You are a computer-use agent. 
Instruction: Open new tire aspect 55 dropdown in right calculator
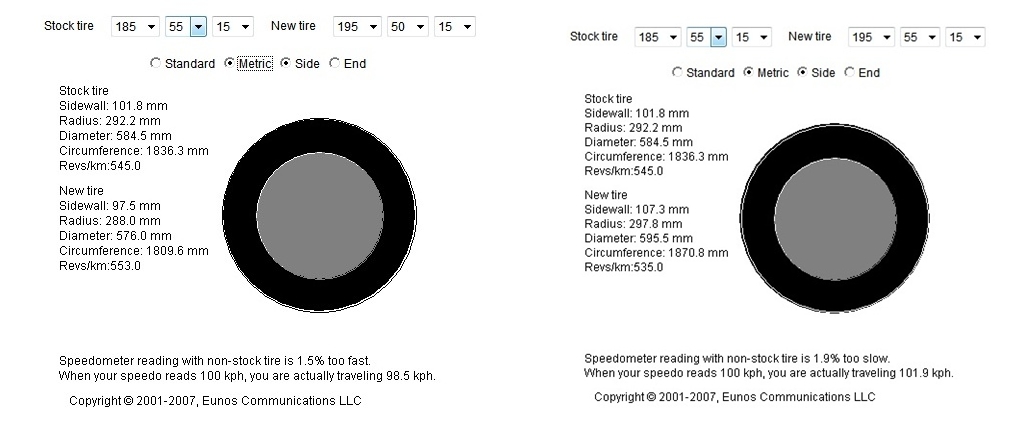[920, 37]
